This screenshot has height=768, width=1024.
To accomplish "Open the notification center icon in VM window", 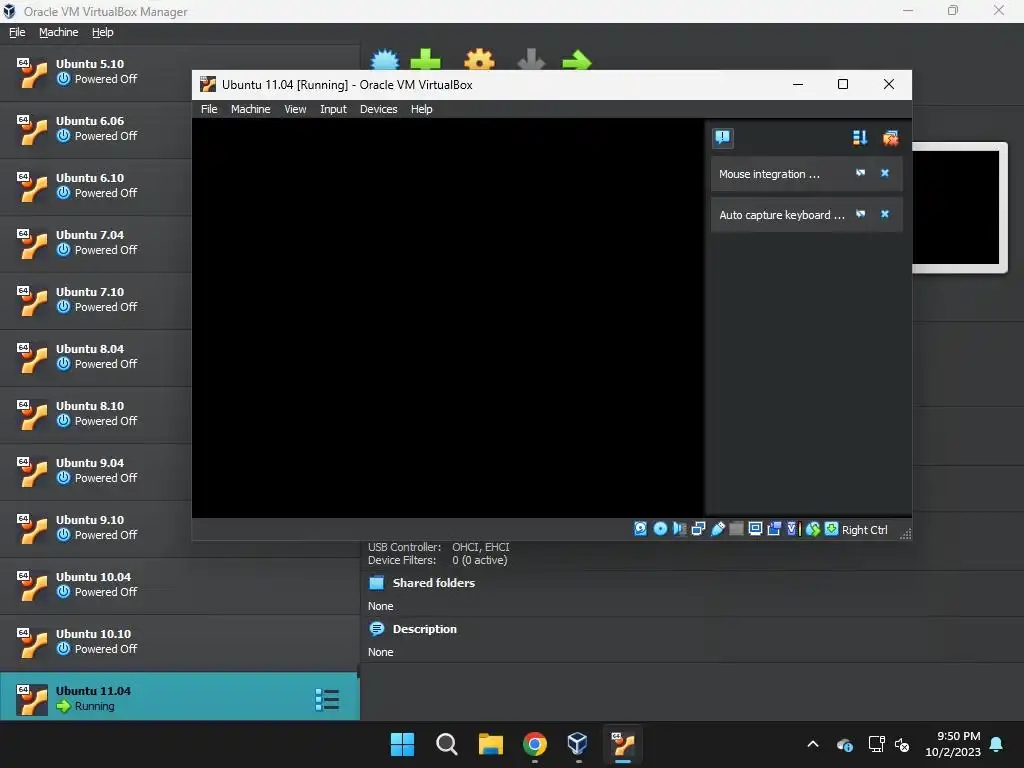I will click(722, 138).
